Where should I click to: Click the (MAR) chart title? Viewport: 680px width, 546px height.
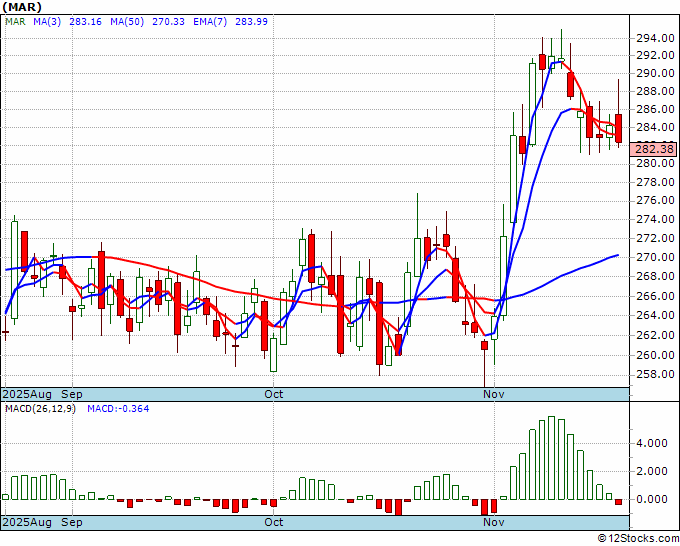23,7
